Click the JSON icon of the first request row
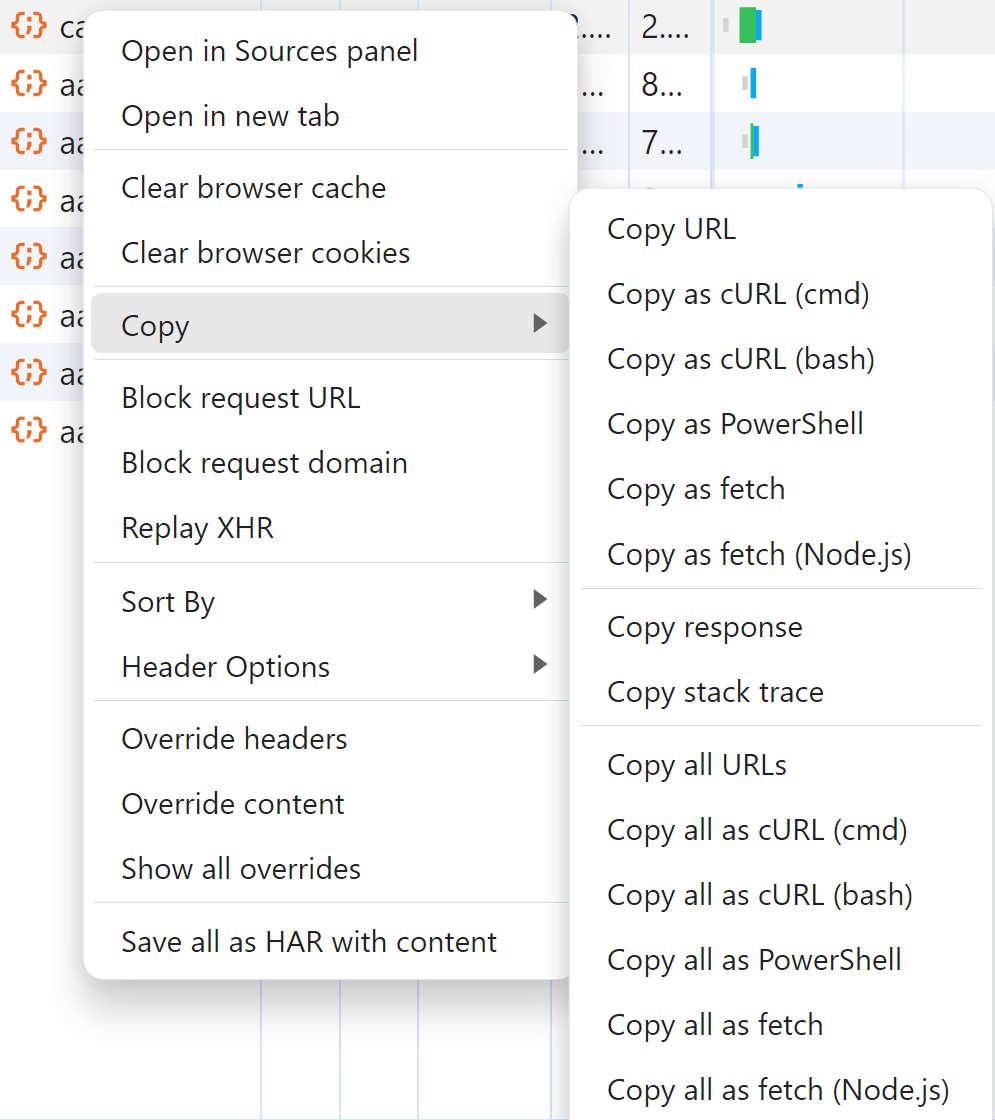995x1120 pixels. coord(29,26)
